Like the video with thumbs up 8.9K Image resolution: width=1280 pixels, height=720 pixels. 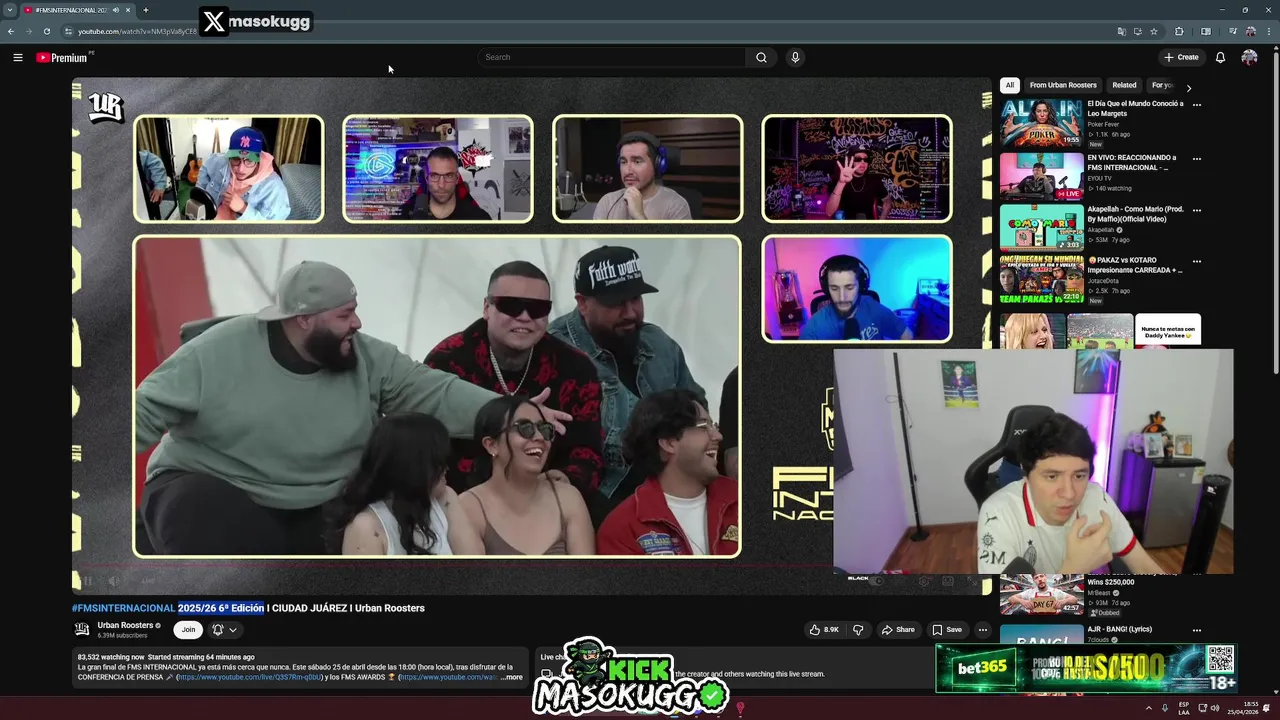(824, 630)
